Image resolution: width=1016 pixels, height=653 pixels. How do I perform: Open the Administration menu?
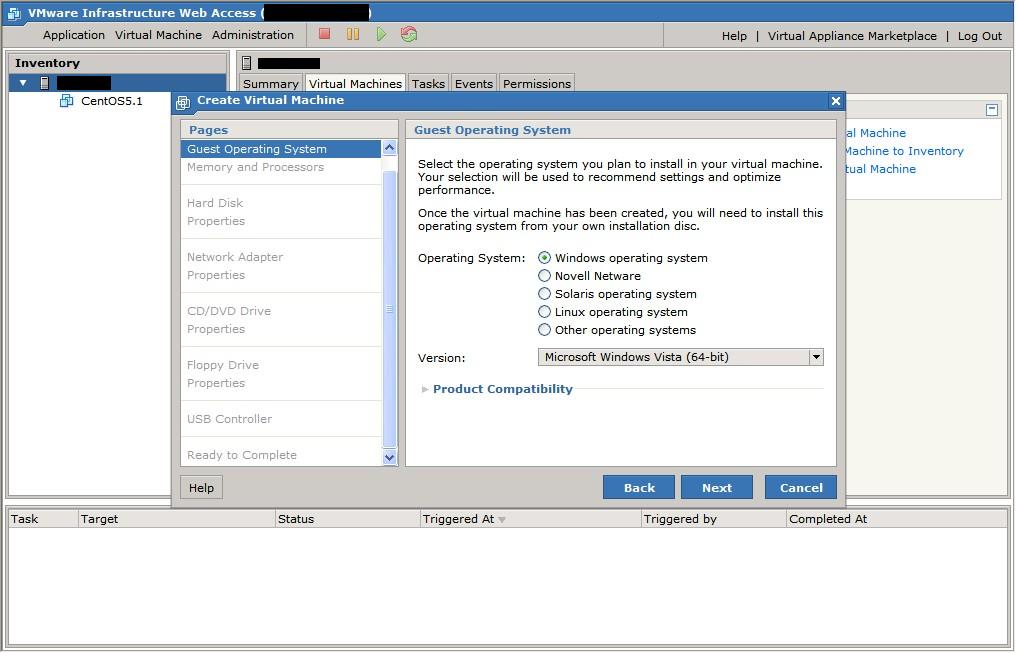253,35
